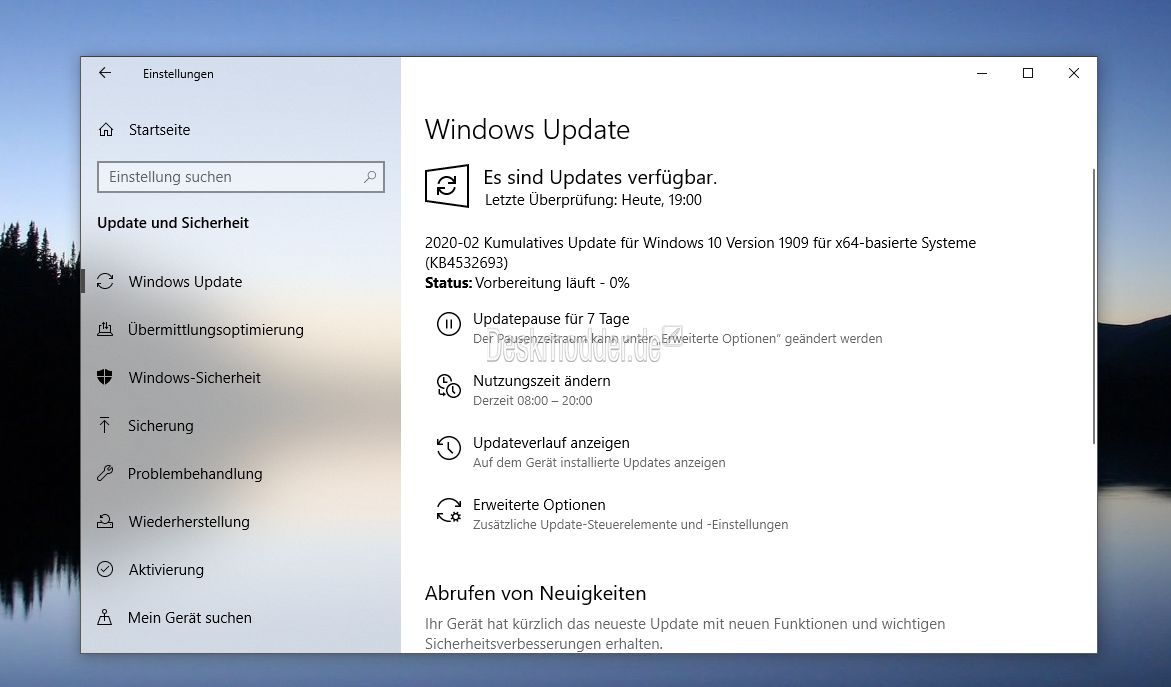Image resolution: width=1171 pixels, height=687 pixels.
Task: Open Problembehandlung page
Action: coord(195,474)
